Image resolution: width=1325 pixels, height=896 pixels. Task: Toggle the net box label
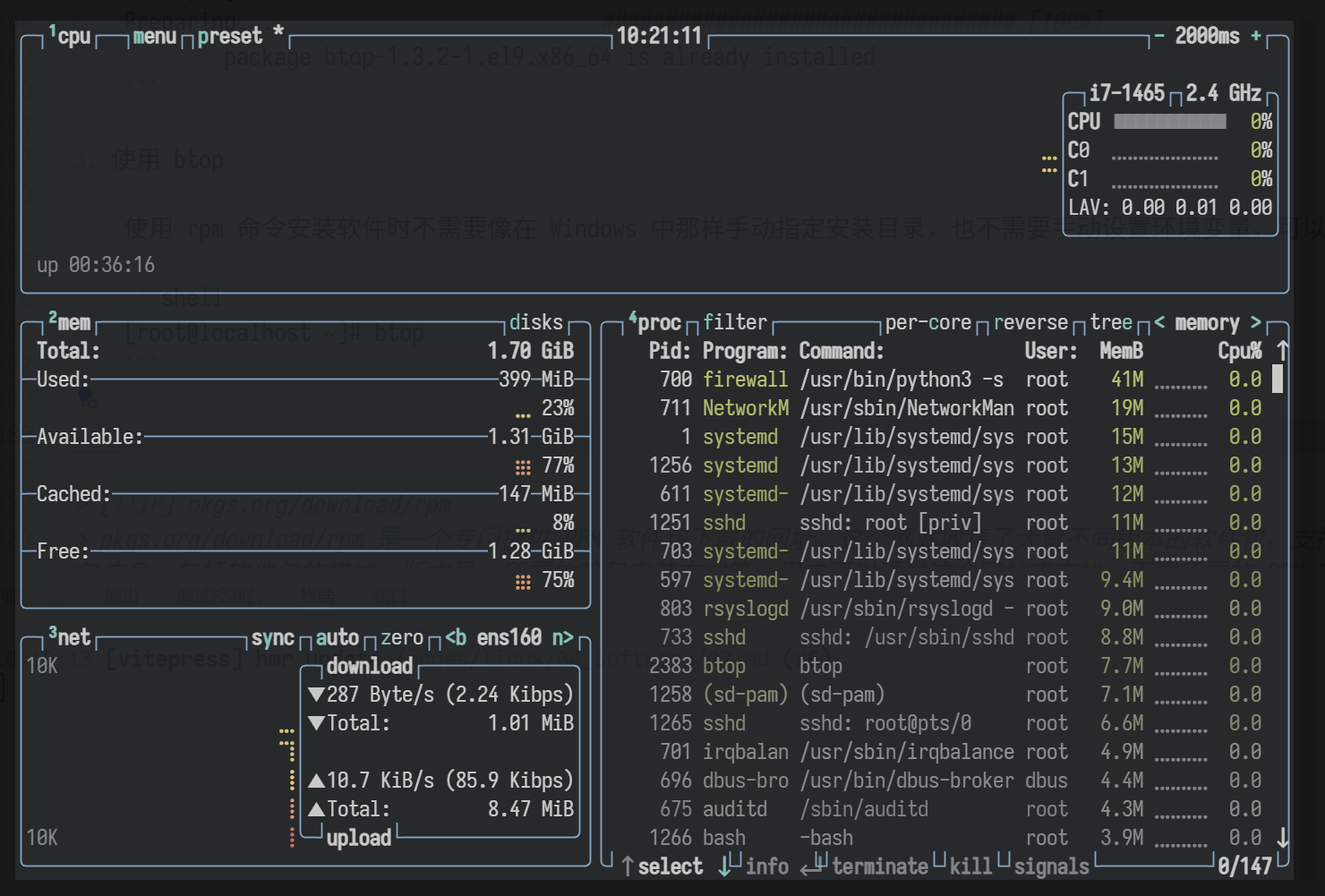pos(70,637)
